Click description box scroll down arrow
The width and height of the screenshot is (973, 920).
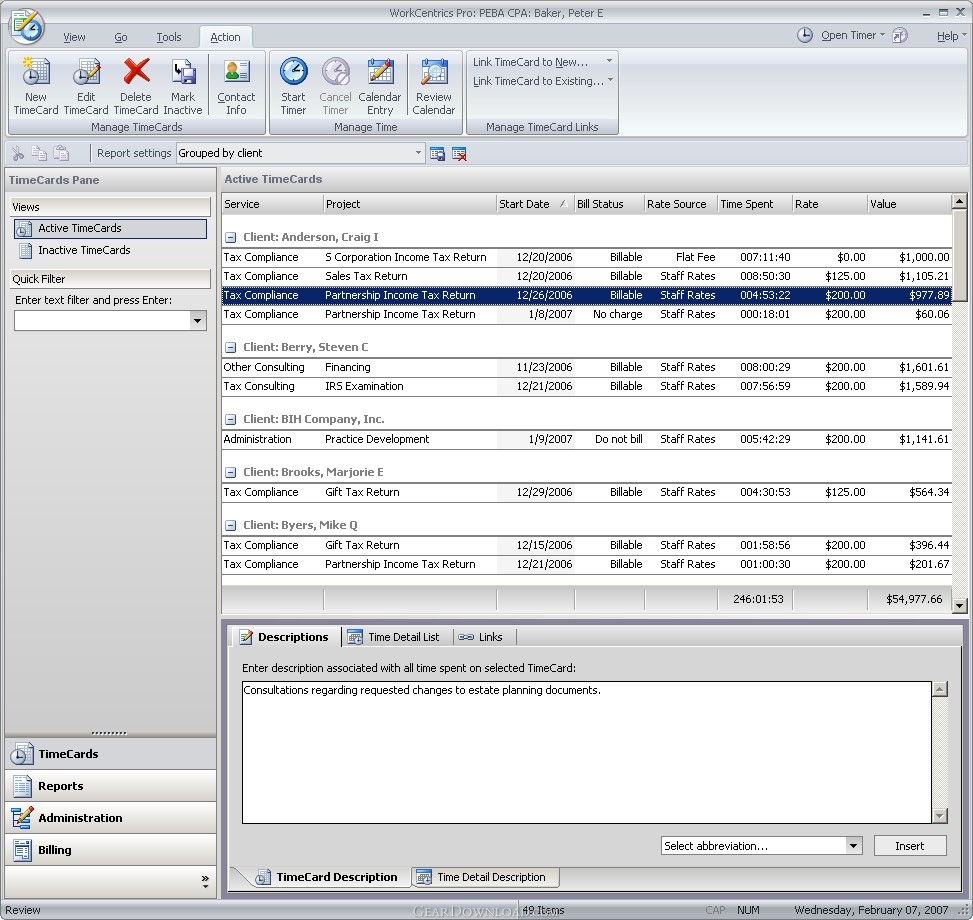(940, 816)
